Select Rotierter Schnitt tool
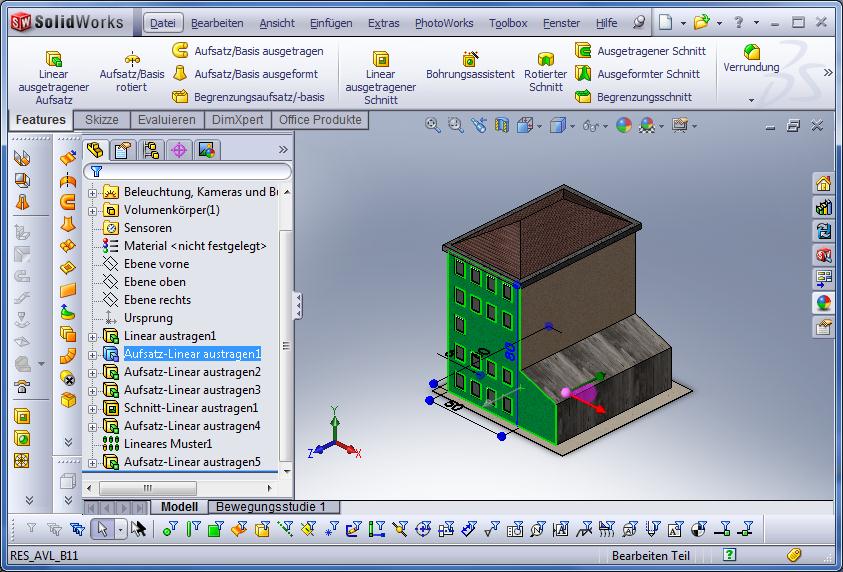The image size is (843, 572). 545,60
